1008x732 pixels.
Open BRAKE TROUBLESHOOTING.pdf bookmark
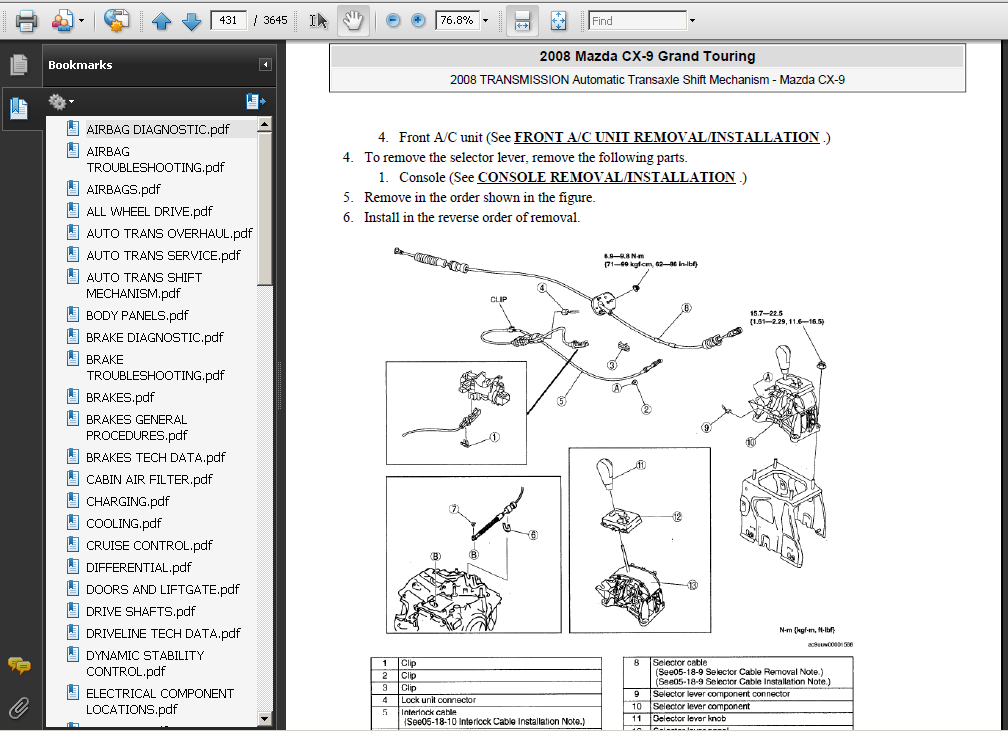click(x=155, y=368)
